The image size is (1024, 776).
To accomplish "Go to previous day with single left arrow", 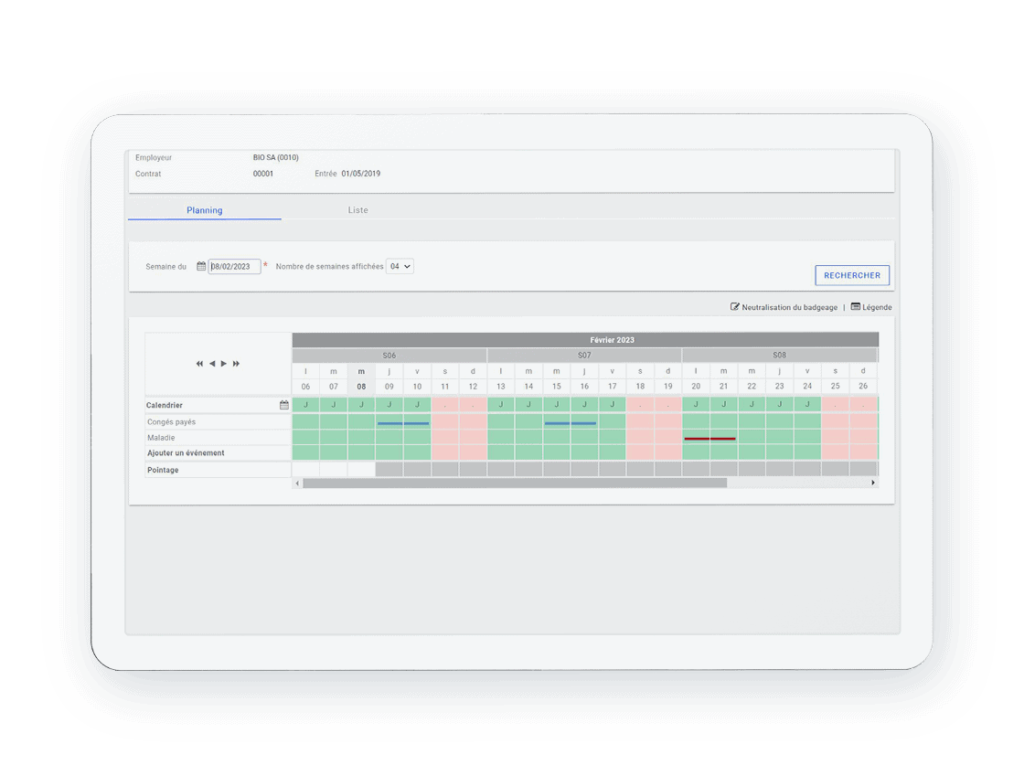I will (x=212, y=364).
